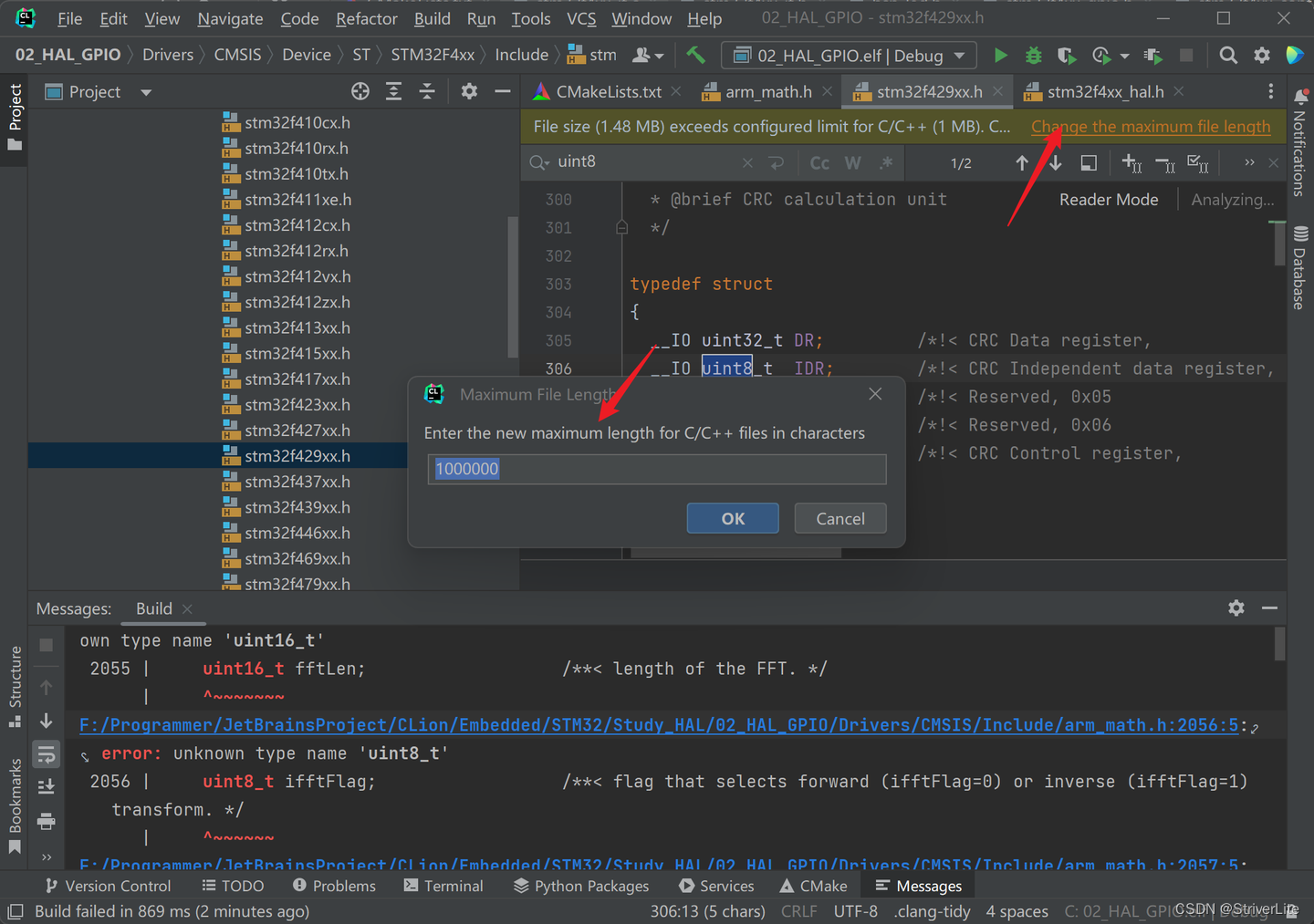This screenshot has width=1314, height=924.
Task: Switch to CMakeLists.txt editor tab
Action: 608,91
